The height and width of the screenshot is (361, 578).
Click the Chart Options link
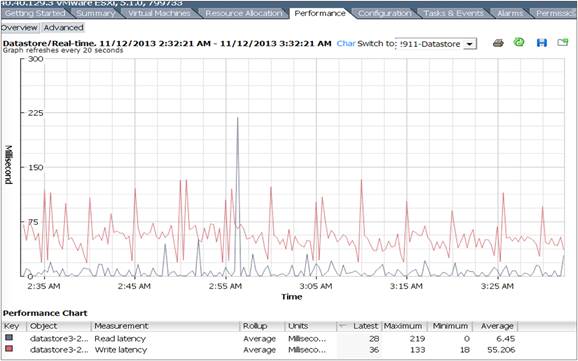coord(346,44)
